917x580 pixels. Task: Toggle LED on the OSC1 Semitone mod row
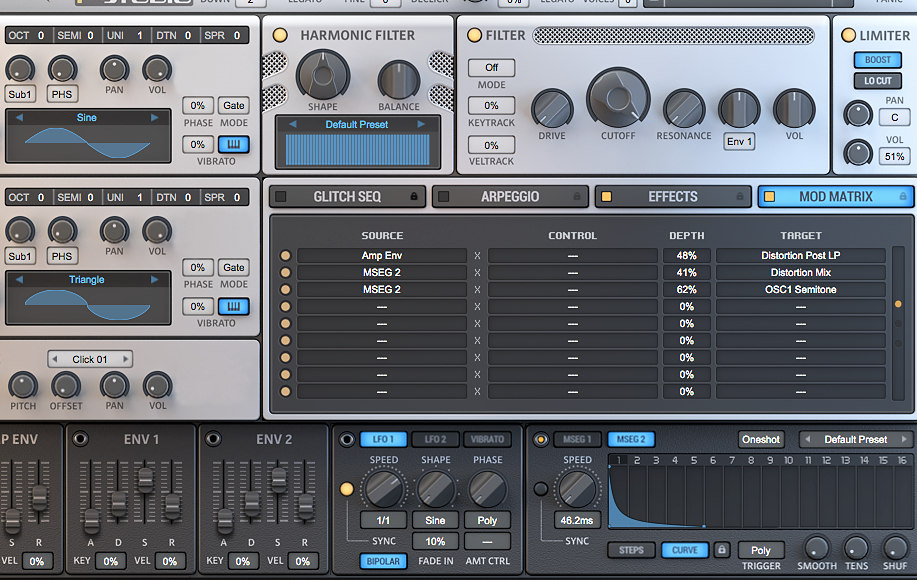click(x=285, y=289)
